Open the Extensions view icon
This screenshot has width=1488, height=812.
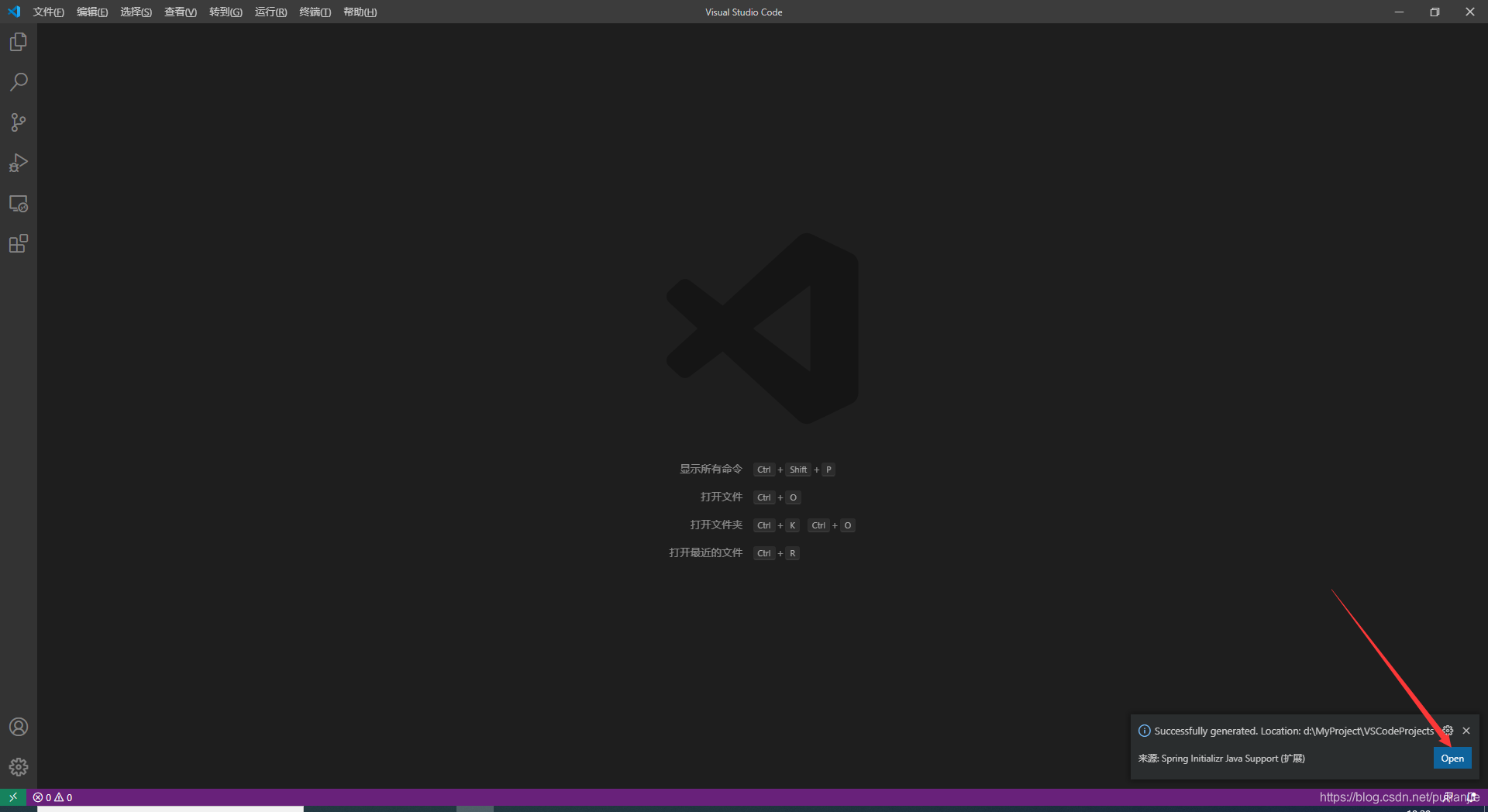[19, 244]
